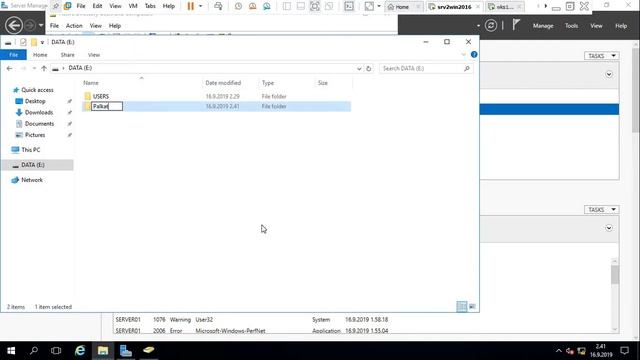Open the Windows Start button
640x360 pixels.
click(11, 351)
